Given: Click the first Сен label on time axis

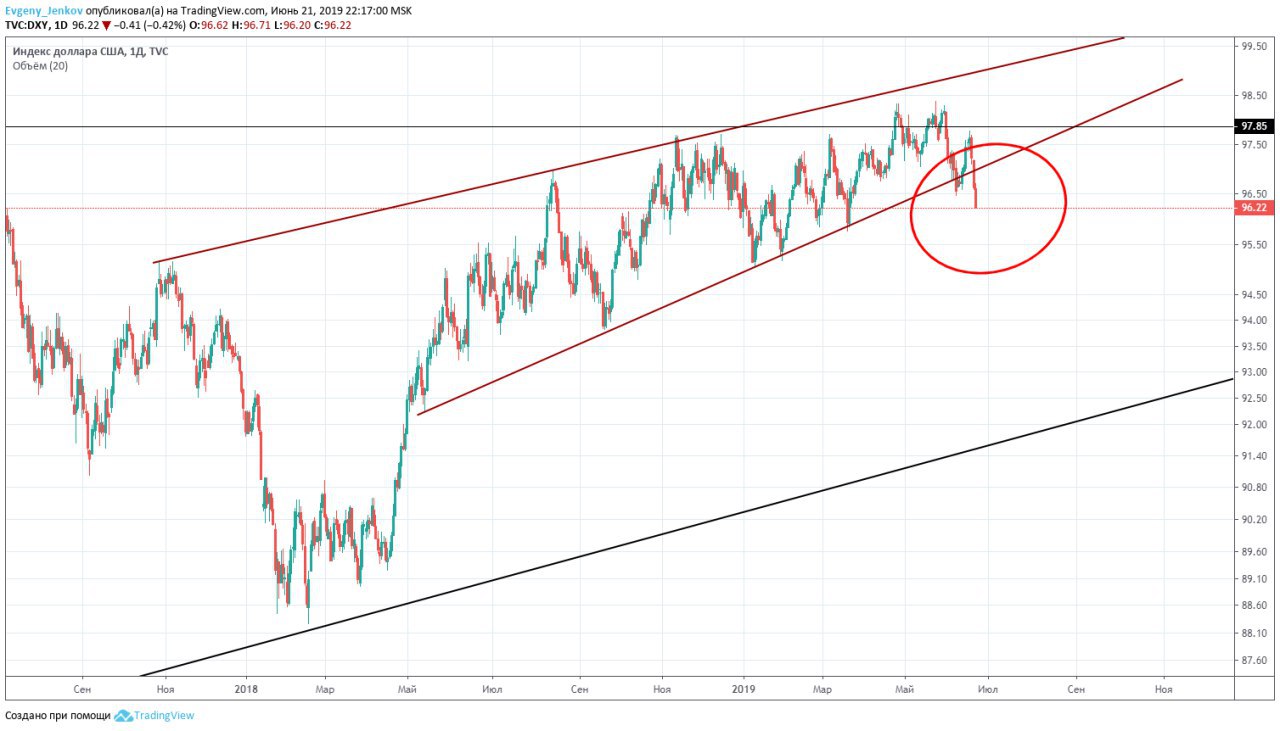Looking at the screenshot, I should [82, 689].
